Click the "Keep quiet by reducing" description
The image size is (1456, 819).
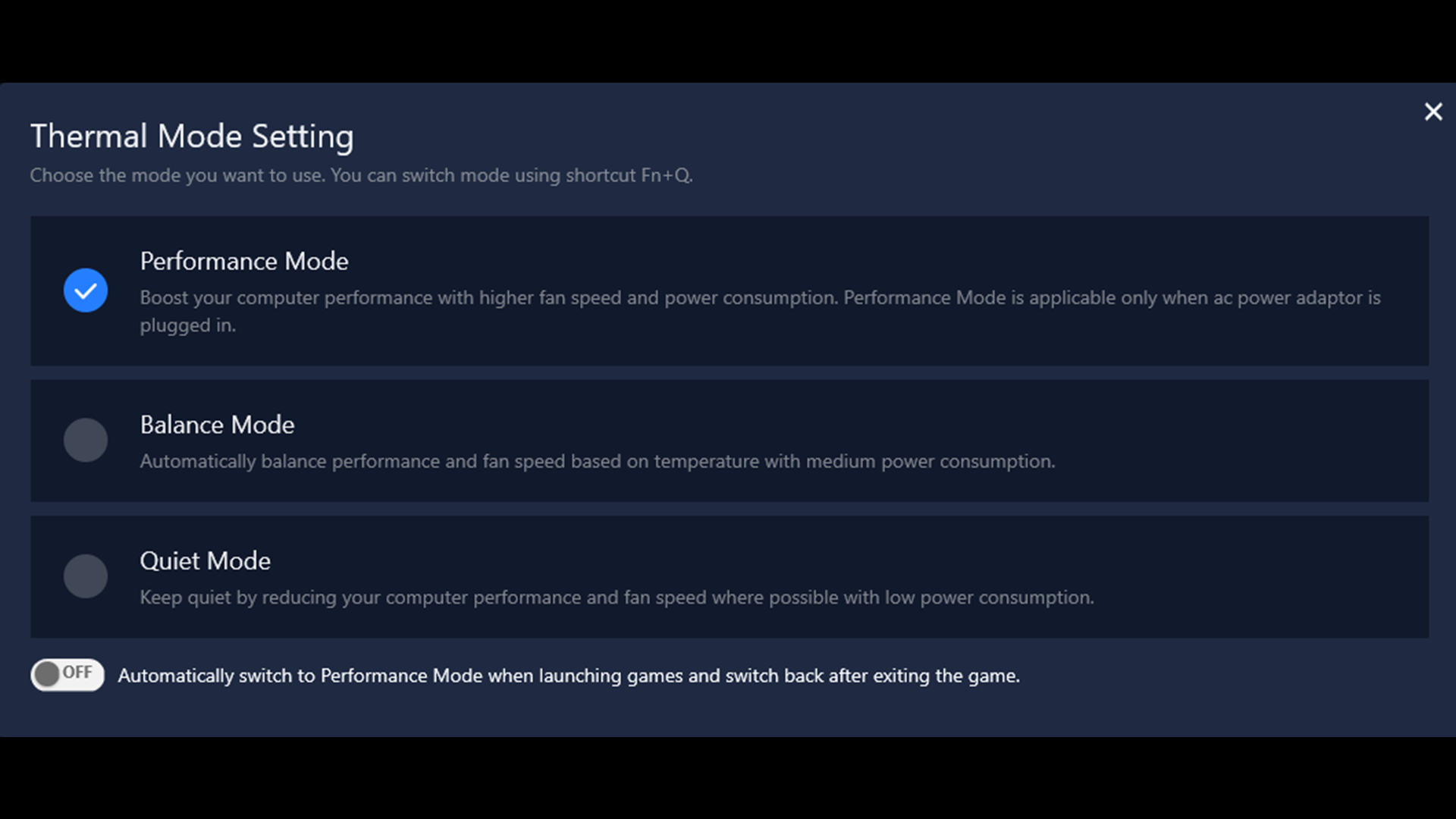pyautogui.click(x=616, y=598)
